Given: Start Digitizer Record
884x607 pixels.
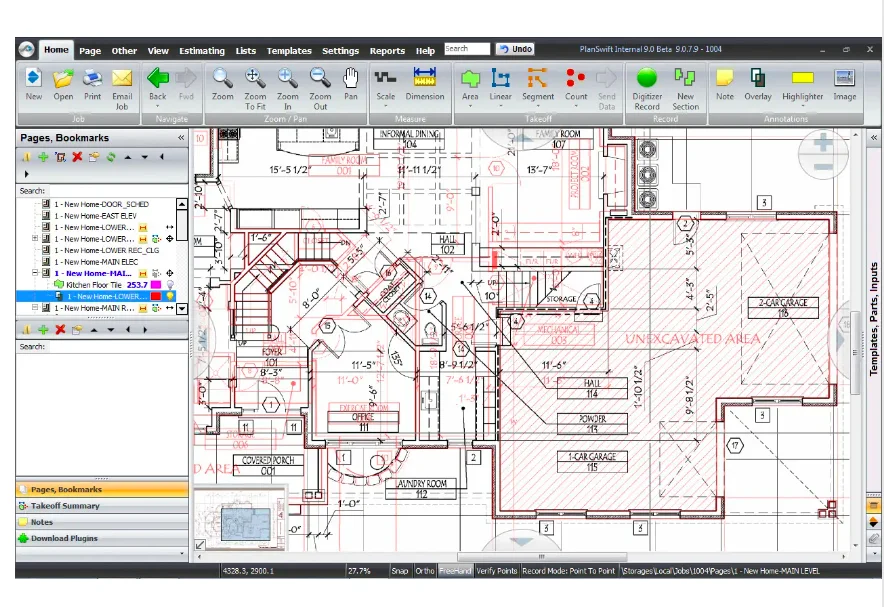Looking at the screenshot, I should 646,83.
